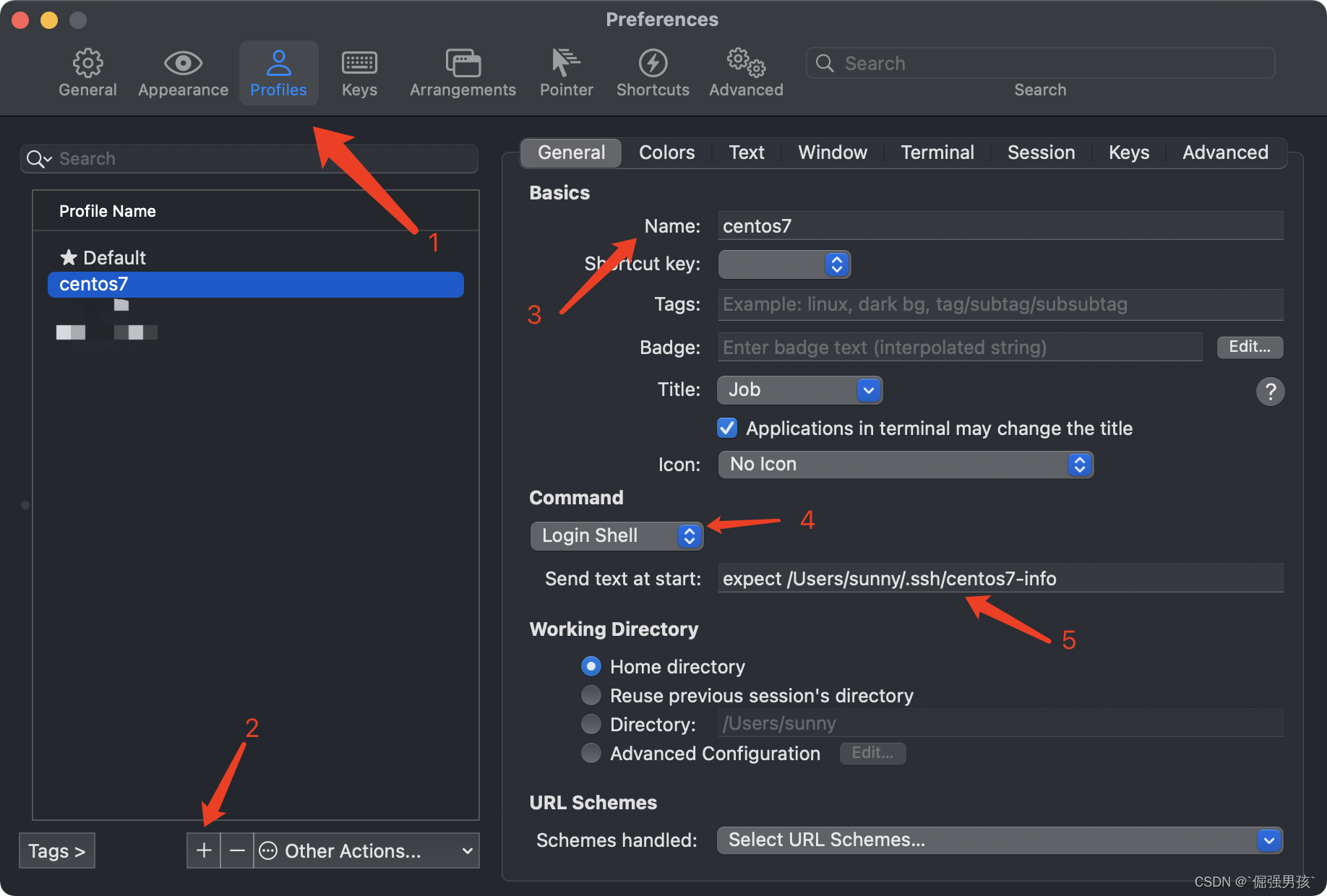Open the Advanced preferences pane
Image resolution: width=1327 pixels, height=896 pixels.
(x=745, y=72)
